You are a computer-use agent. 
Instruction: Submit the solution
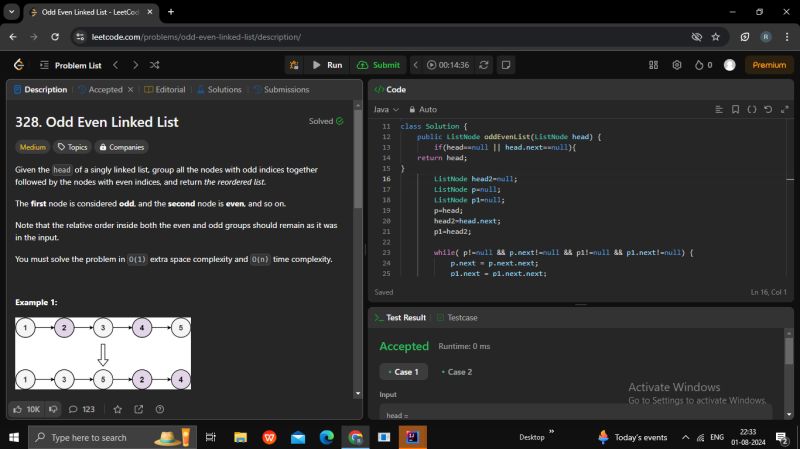point(378,65)
